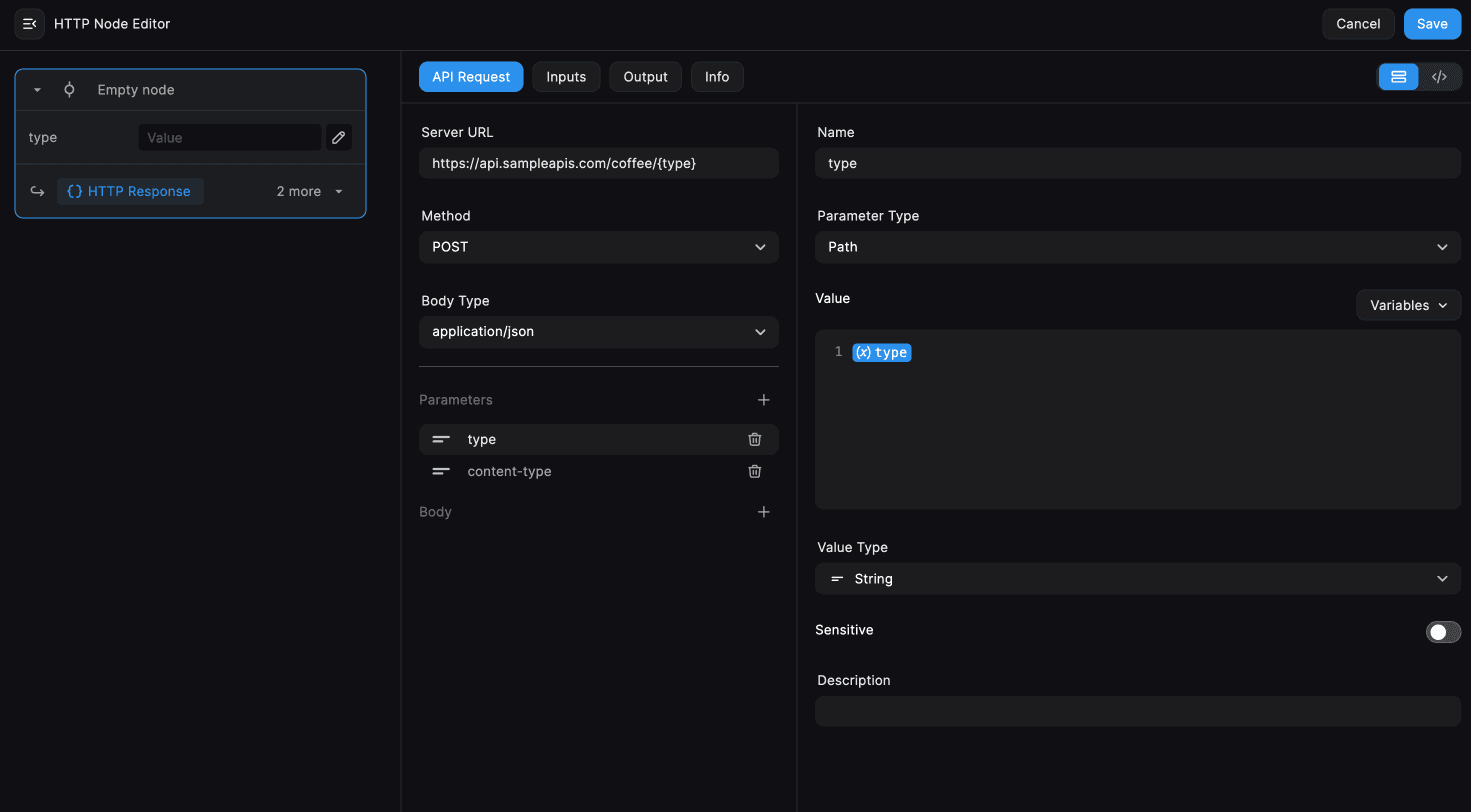Open the Info tab

coord(717,77)
